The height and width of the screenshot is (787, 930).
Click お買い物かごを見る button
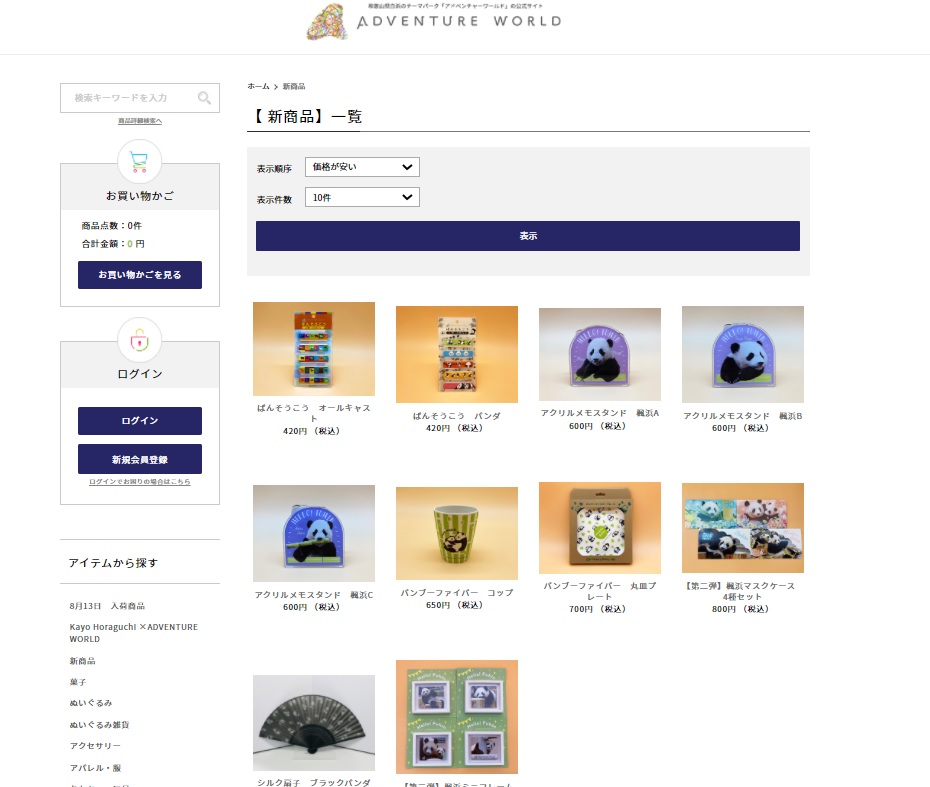point(140,275)
